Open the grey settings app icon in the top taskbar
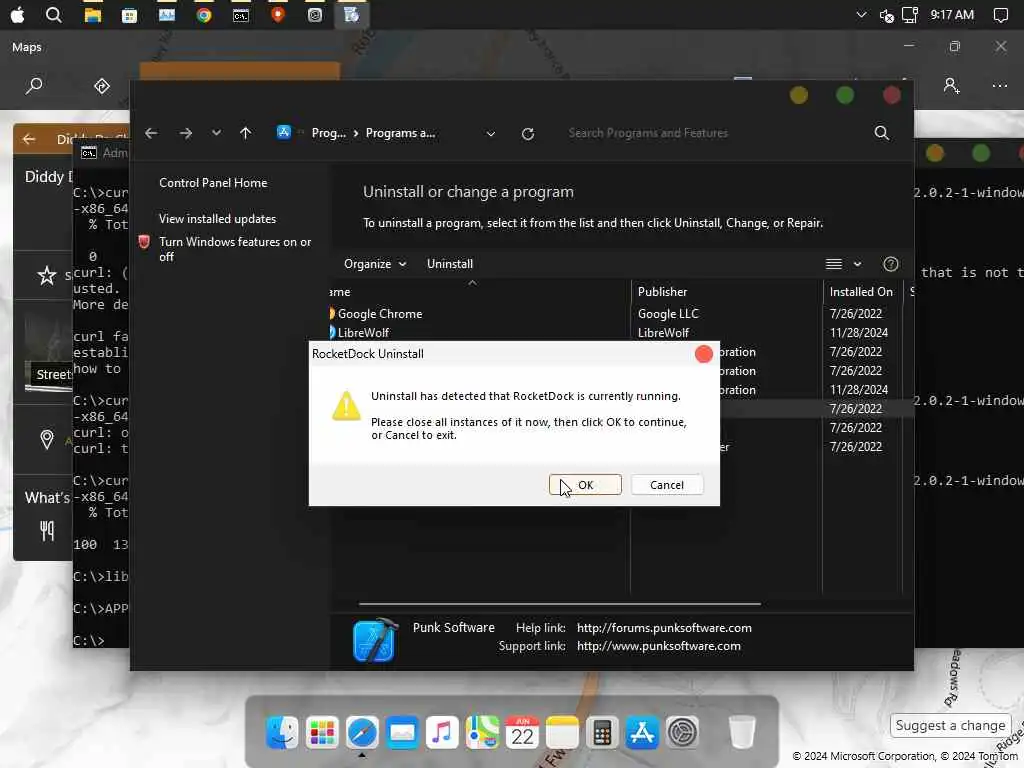Image resolution: width=1024 pixels, height=768 pixels. (315, 14)
